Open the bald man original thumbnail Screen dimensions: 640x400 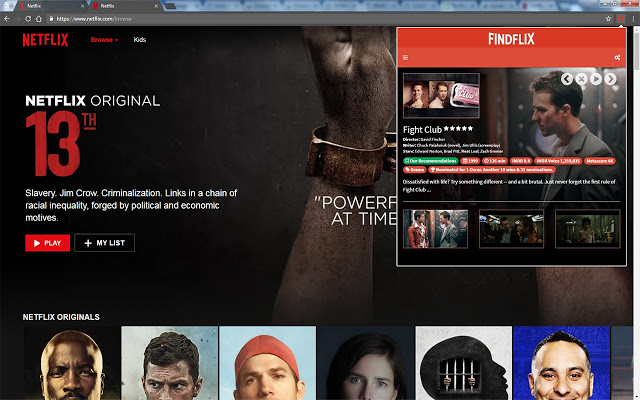pos(71,363)
